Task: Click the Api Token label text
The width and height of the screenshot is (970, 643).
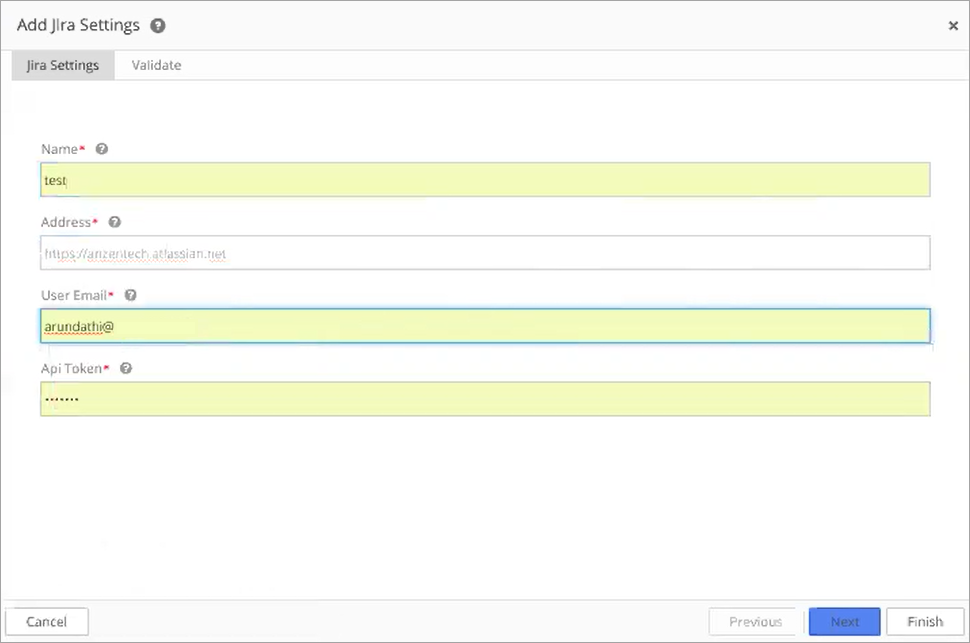Action: tap(71, 368)
